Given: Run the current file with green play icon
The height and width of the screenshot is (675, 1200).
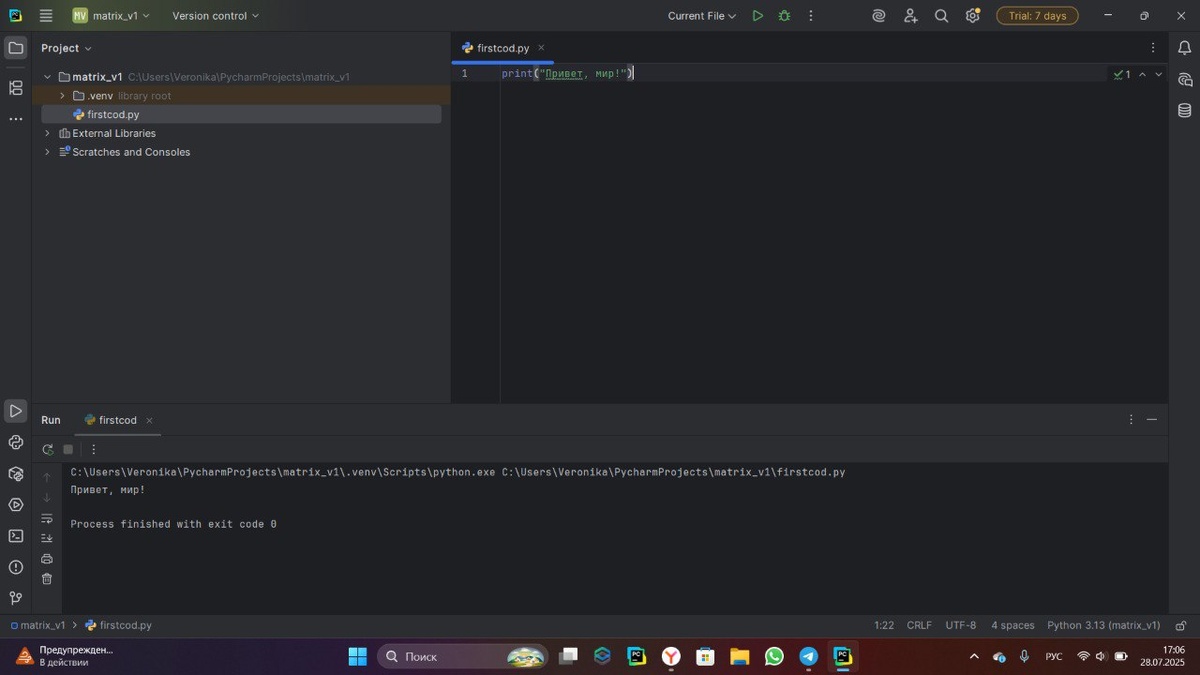Looking at the screenshot, I should 757,16.
